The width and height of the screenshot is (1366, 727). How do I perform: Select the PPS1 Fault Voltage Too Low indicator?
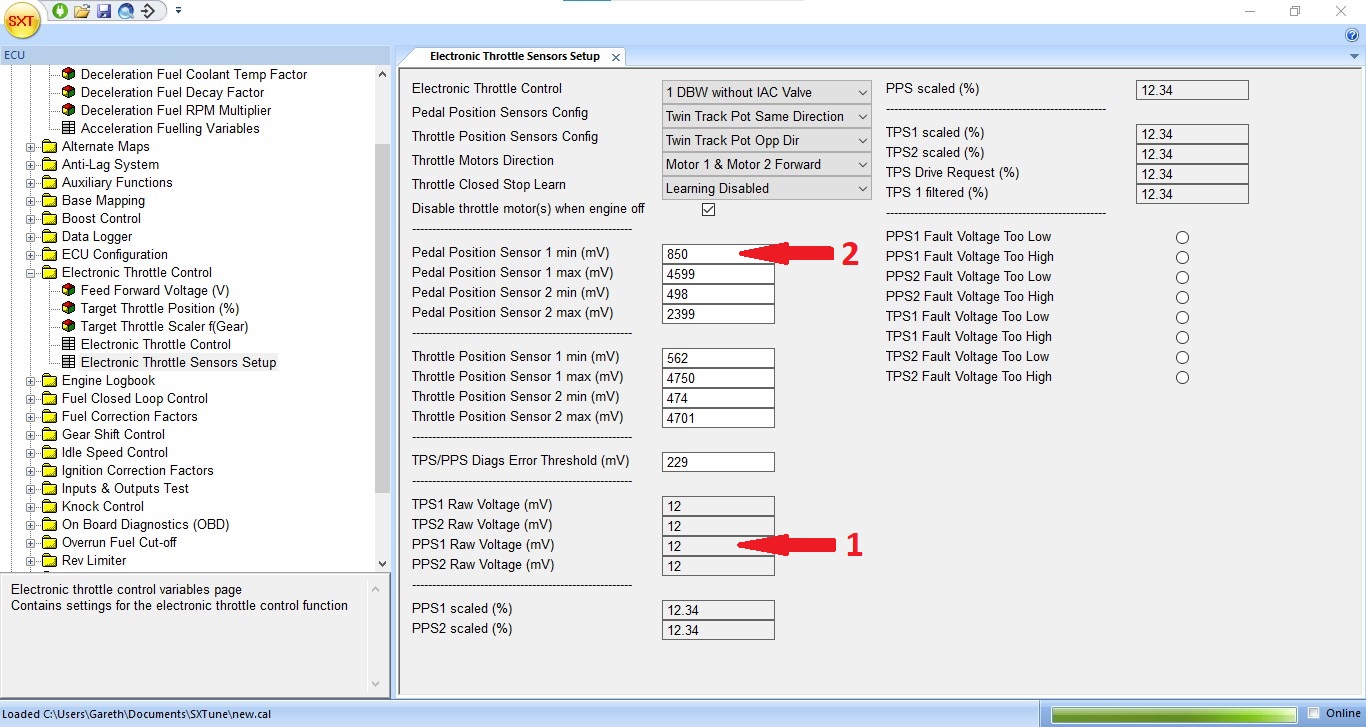(x=1182, y=237)
